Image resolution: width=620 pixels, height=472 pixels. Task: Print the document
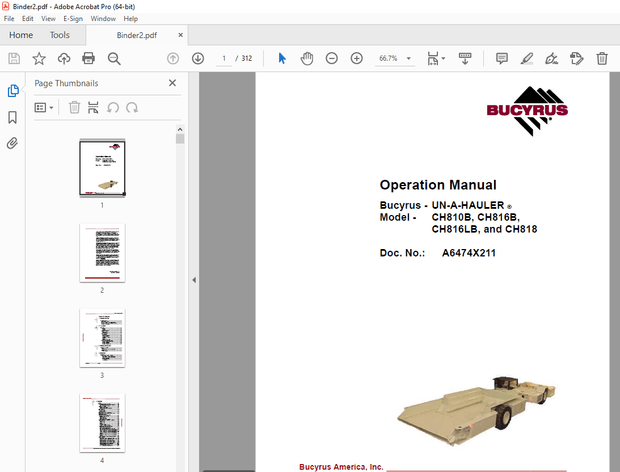(88, 59)
